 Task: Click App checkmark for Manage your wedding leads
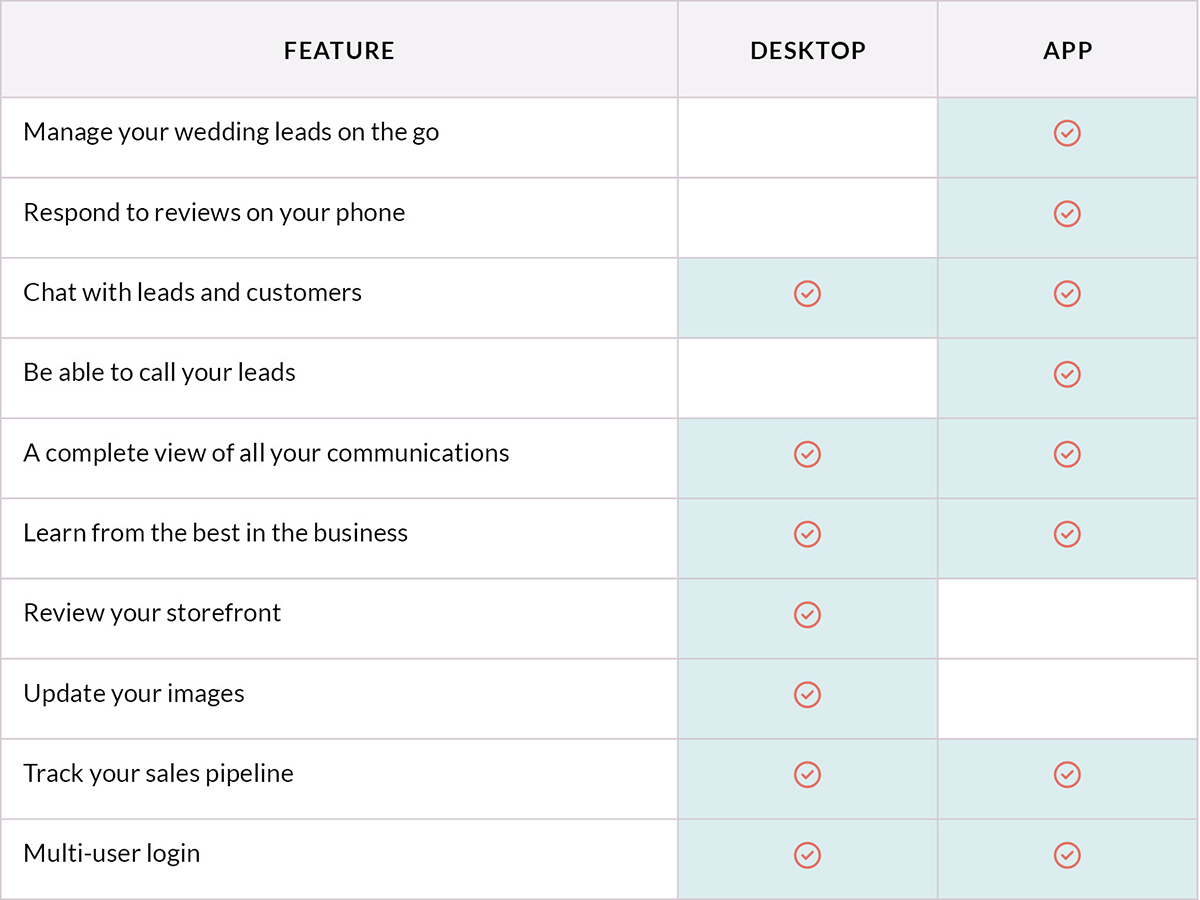click(1067, 133)
